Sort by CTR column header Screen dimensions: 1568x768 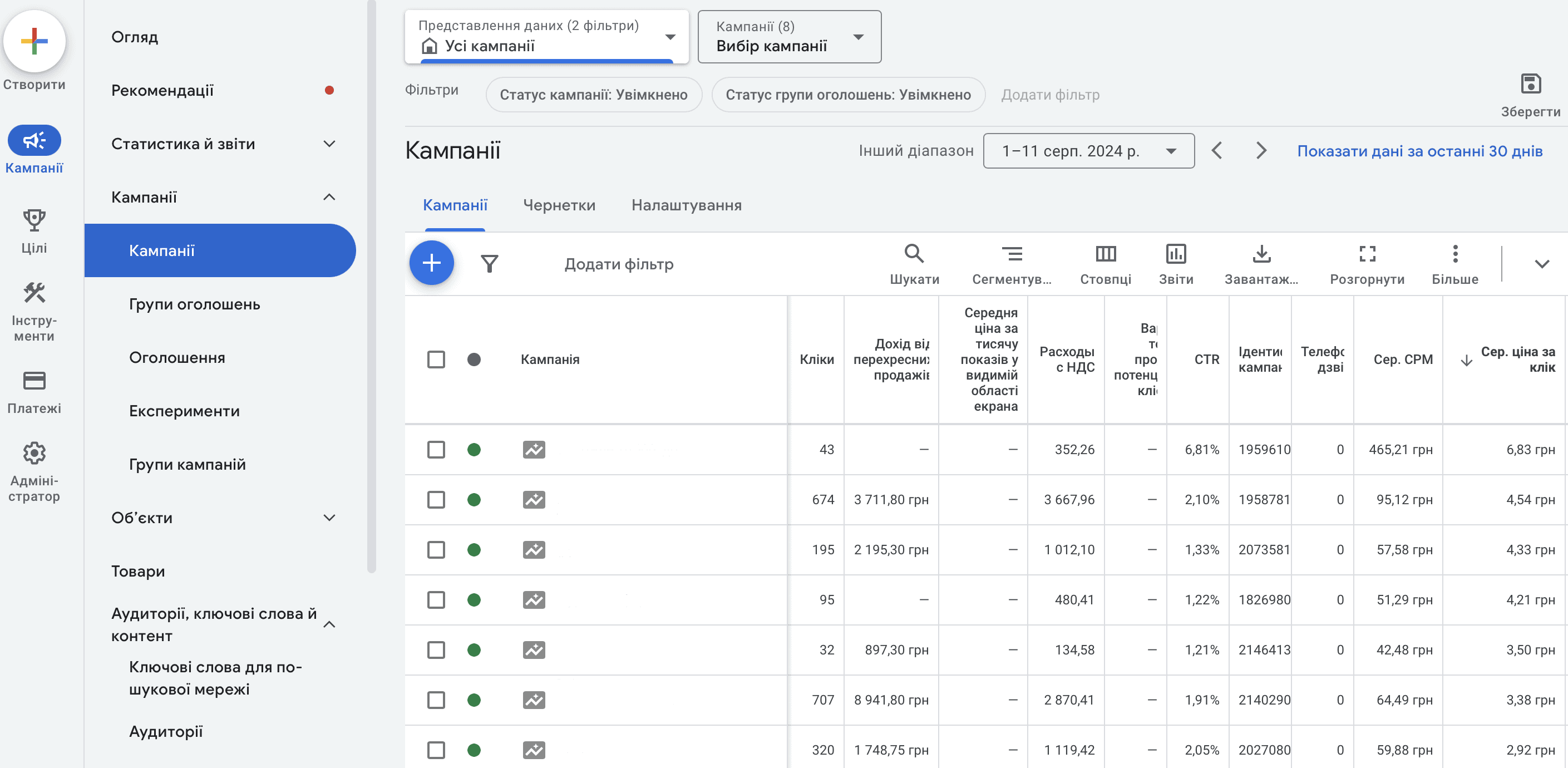1206,360
